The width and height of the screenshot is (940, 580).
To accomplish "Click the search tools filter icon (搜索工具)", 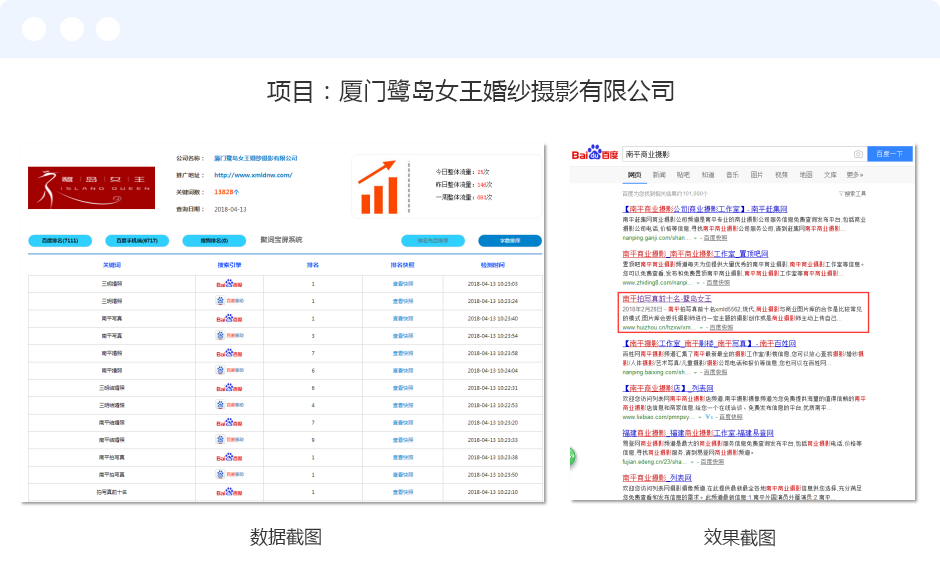I will (x=853, y=193).
